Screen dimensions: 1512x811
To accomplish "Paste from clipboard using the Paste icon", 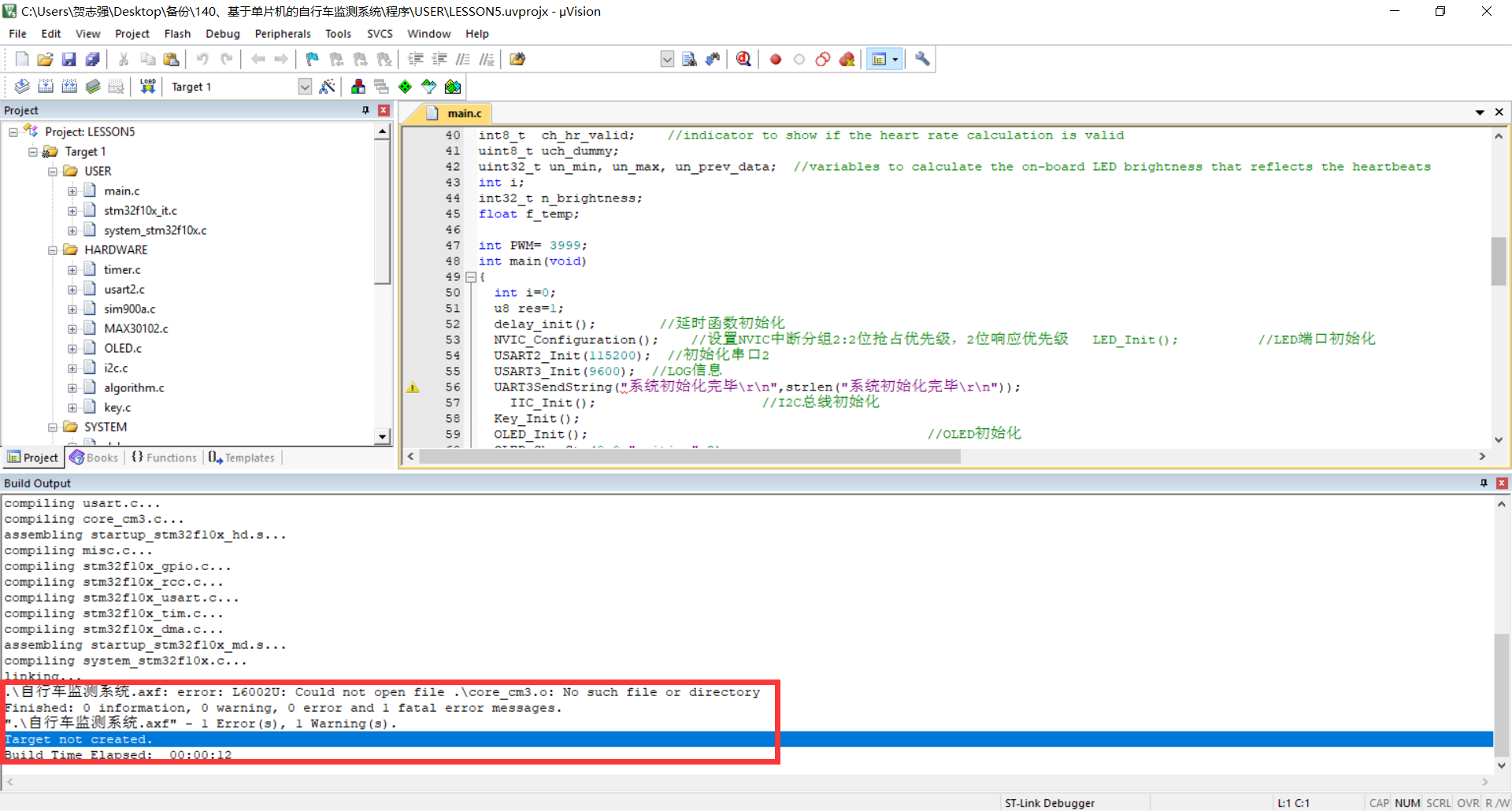I will 171,59.
